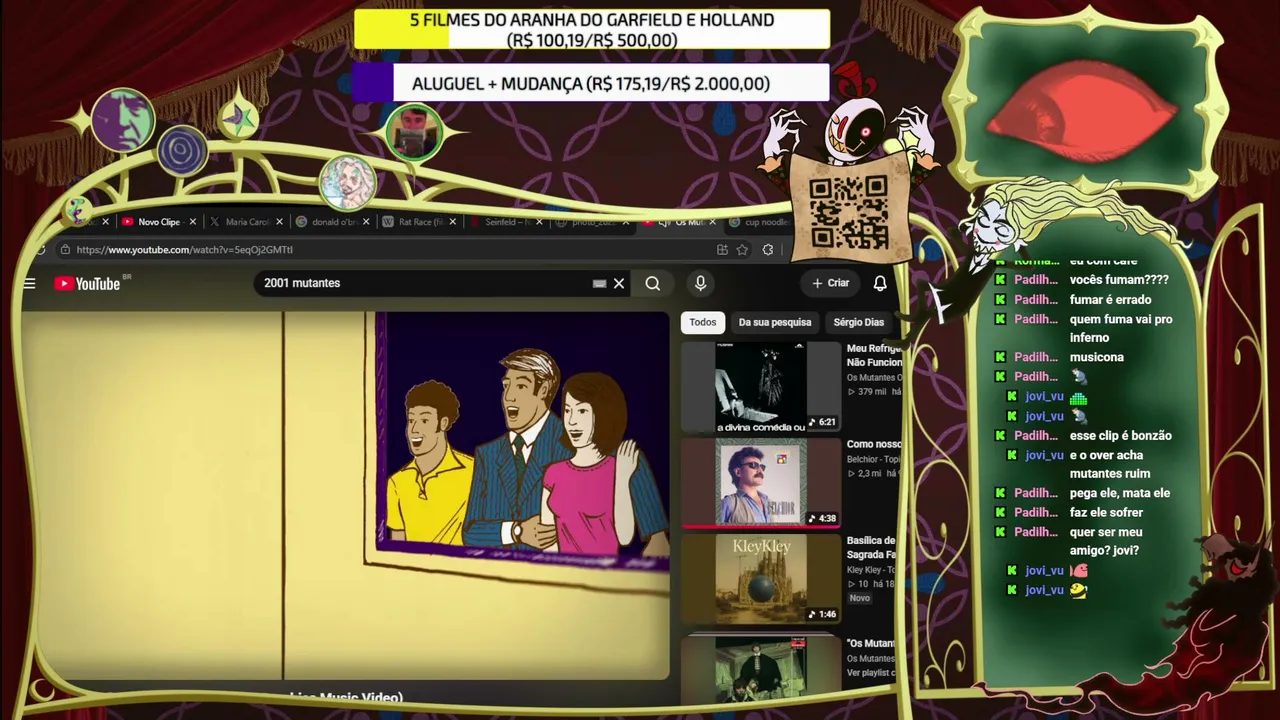
Task: Close the 'Maria Carol' X tab
Action: 279,222
